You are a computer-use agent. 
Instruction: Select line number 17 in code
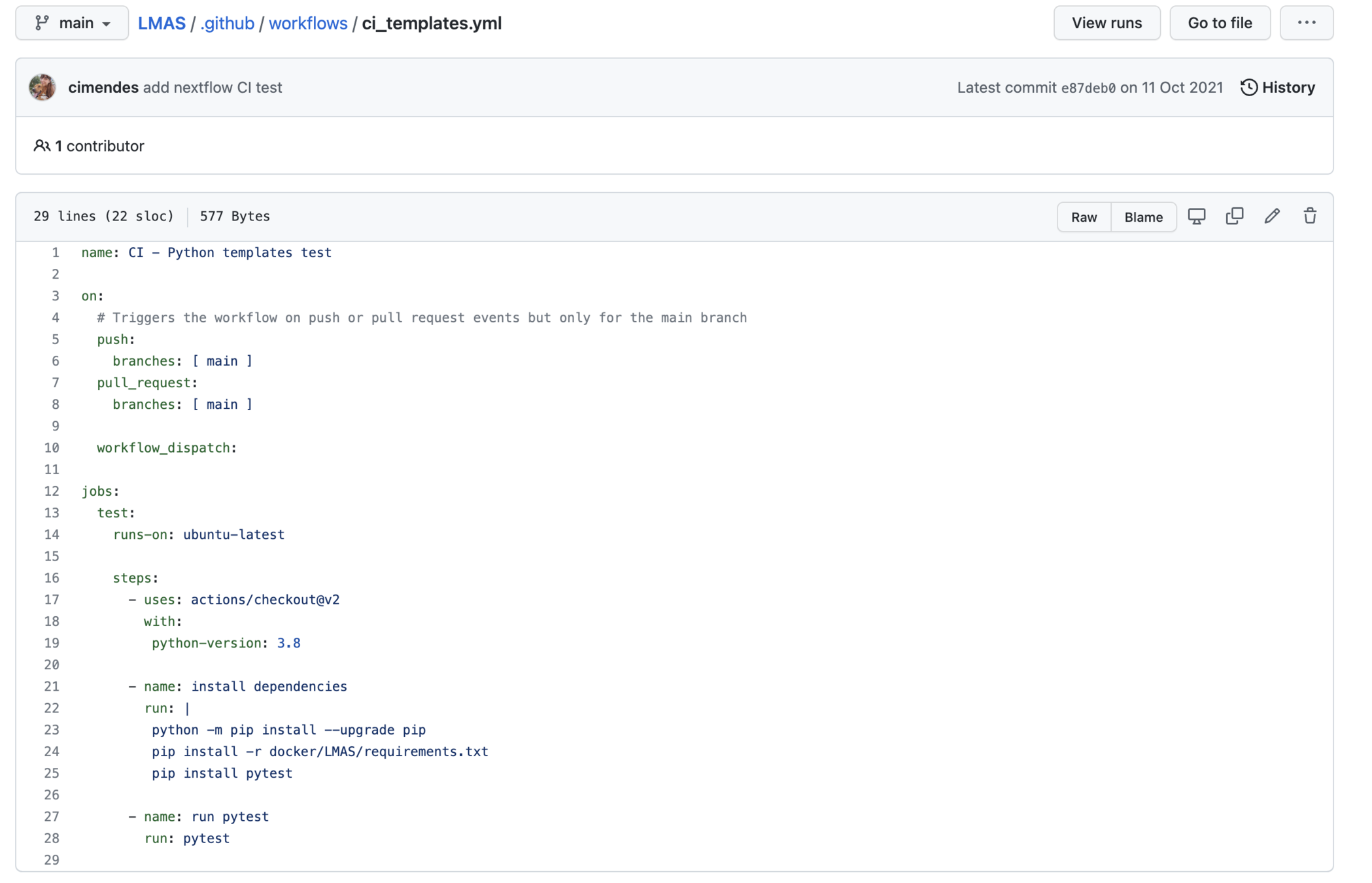tap(52, 600)
